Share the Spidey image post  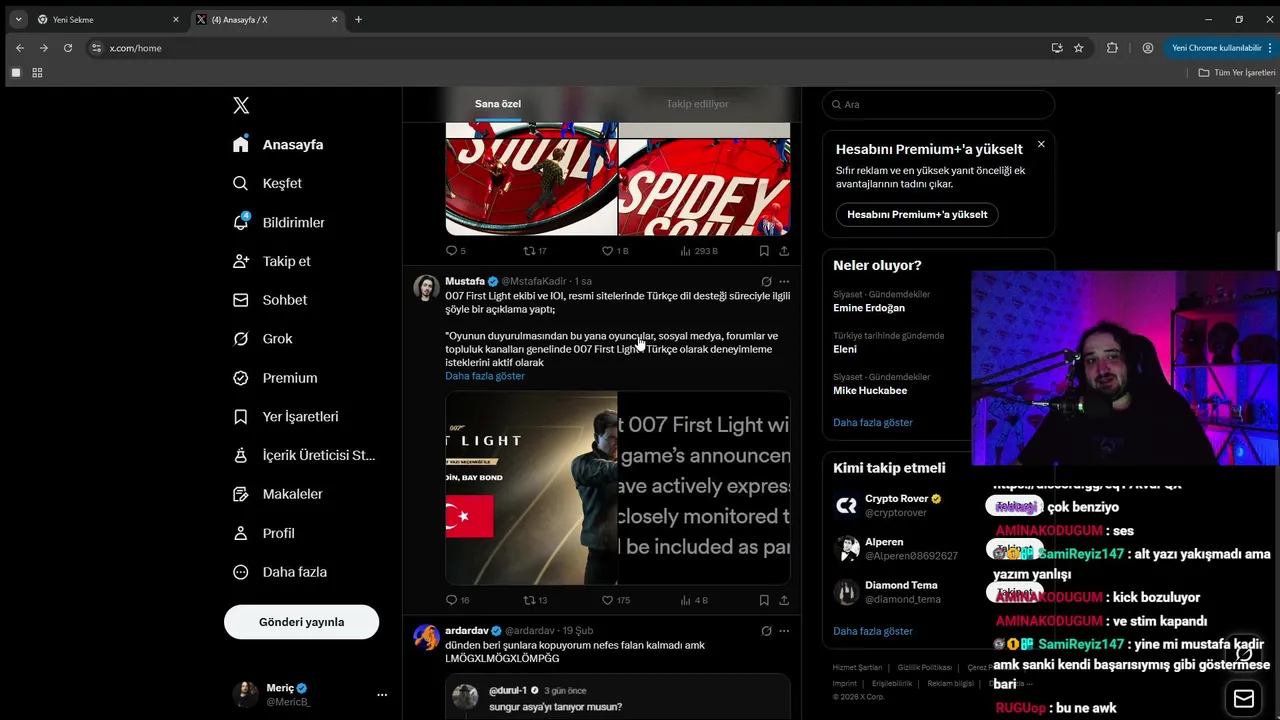point(784,251)
